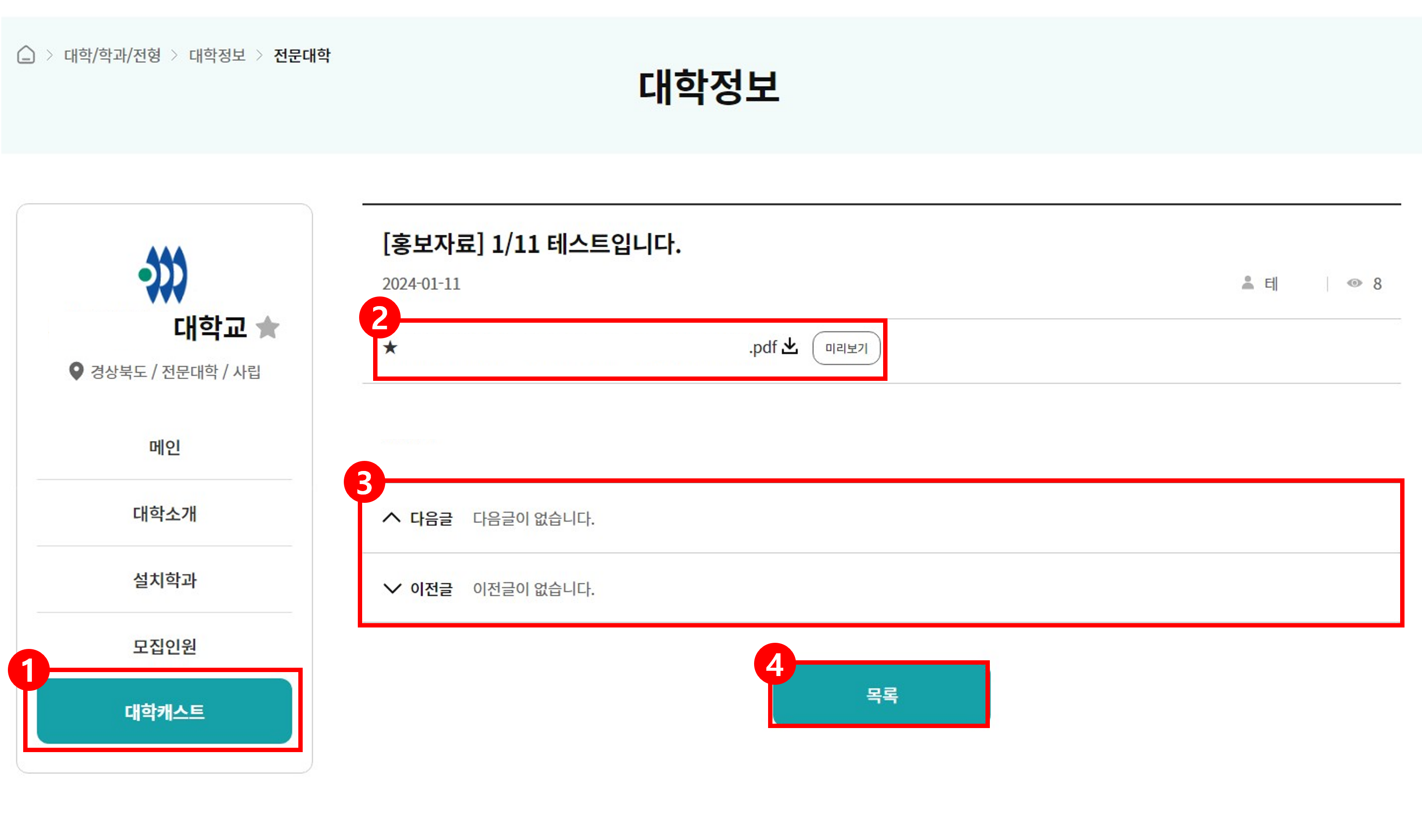
Task: Go to 대학/학과/전형 breadcrumb link
Action: pyautogui.click(x=113, y=56)
